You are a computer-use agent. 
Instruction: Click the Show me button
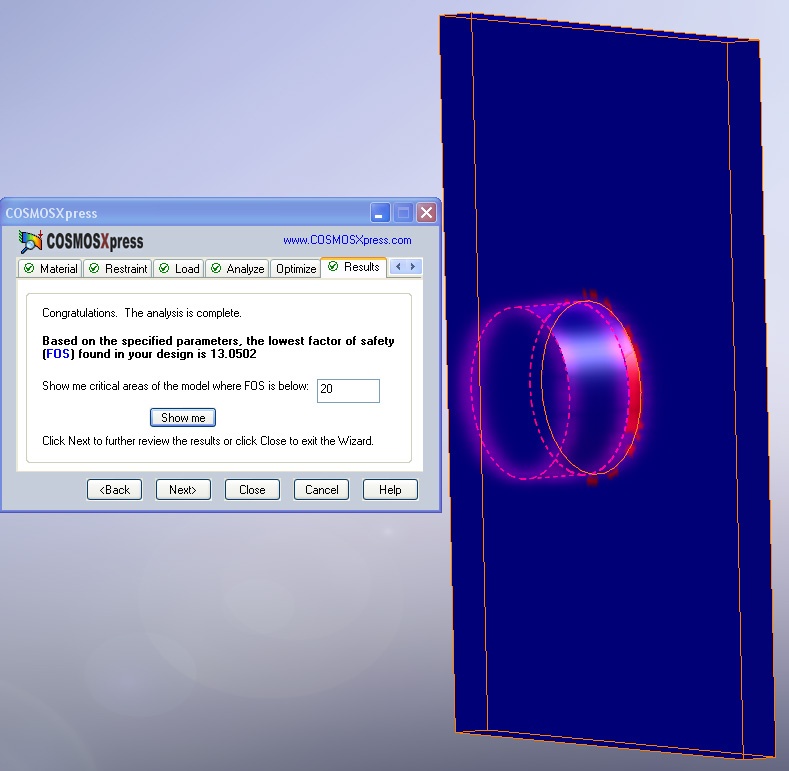coord(183,418)
